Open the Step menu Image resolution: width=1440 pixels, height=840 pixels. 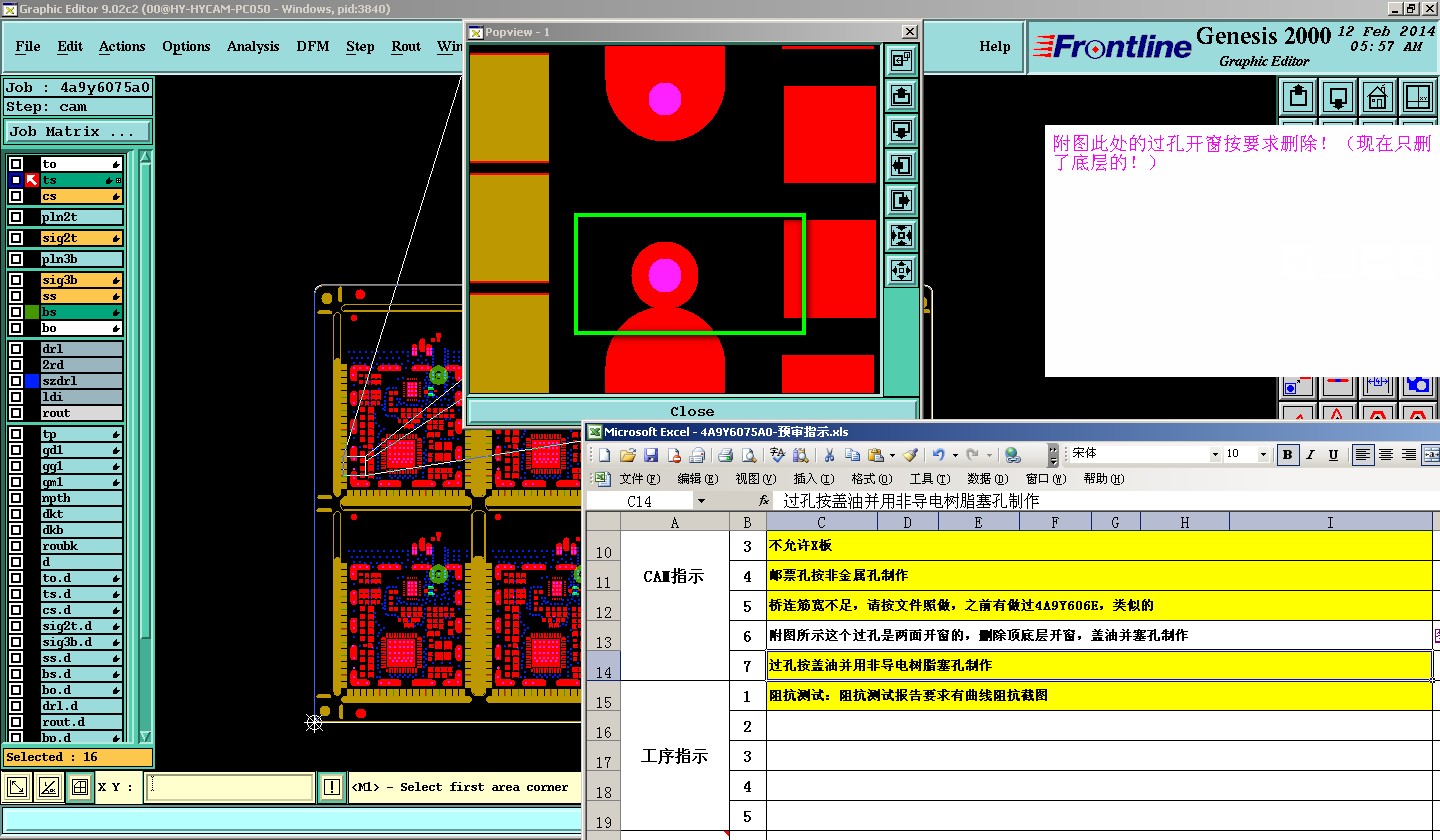point(360,46)
